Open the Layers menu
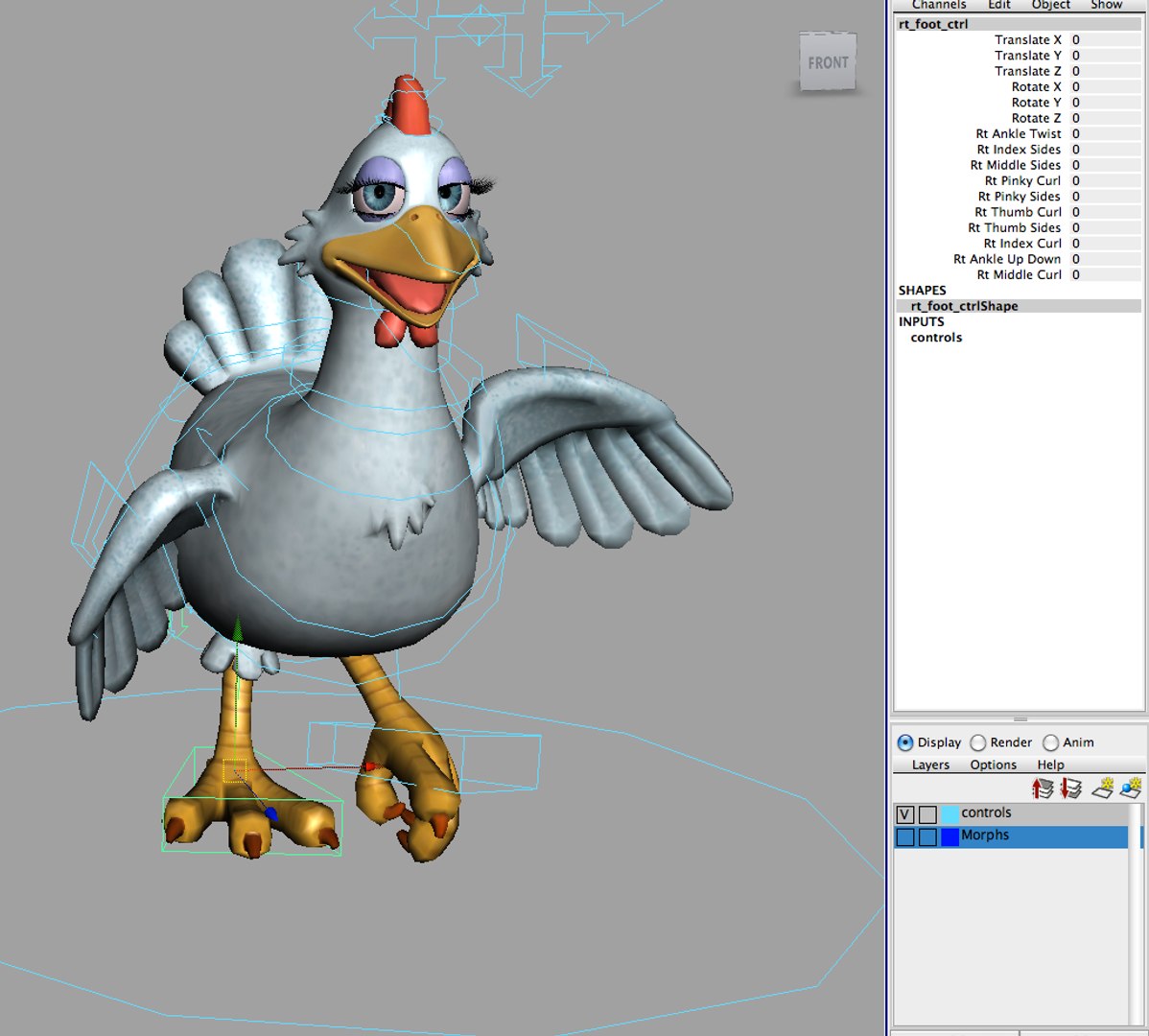Screen dimensions: 1149x1036 [930, 765]
